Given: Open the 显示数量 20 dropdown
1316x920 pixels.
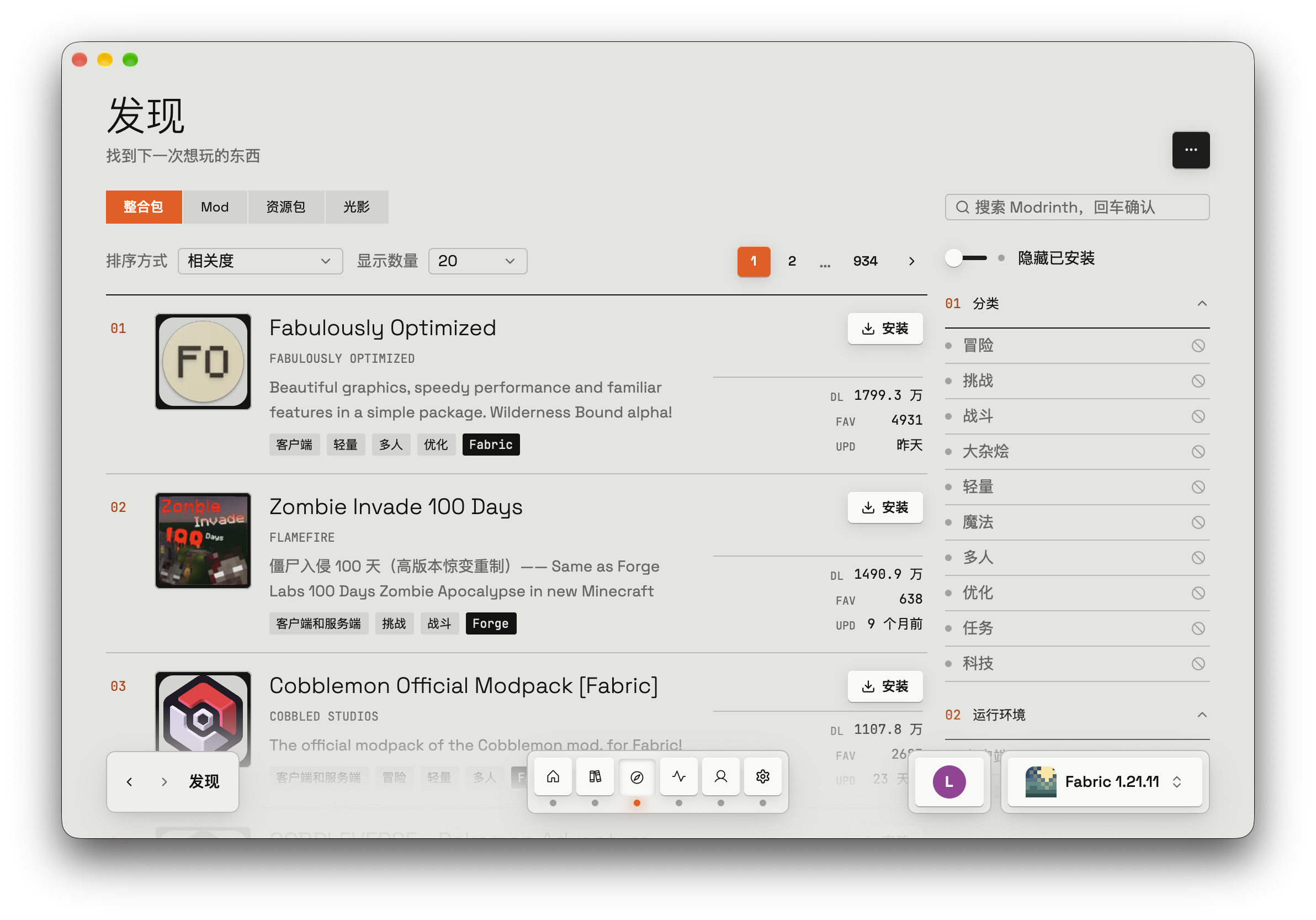Looking at the screenshot, I should pos(477,261).
